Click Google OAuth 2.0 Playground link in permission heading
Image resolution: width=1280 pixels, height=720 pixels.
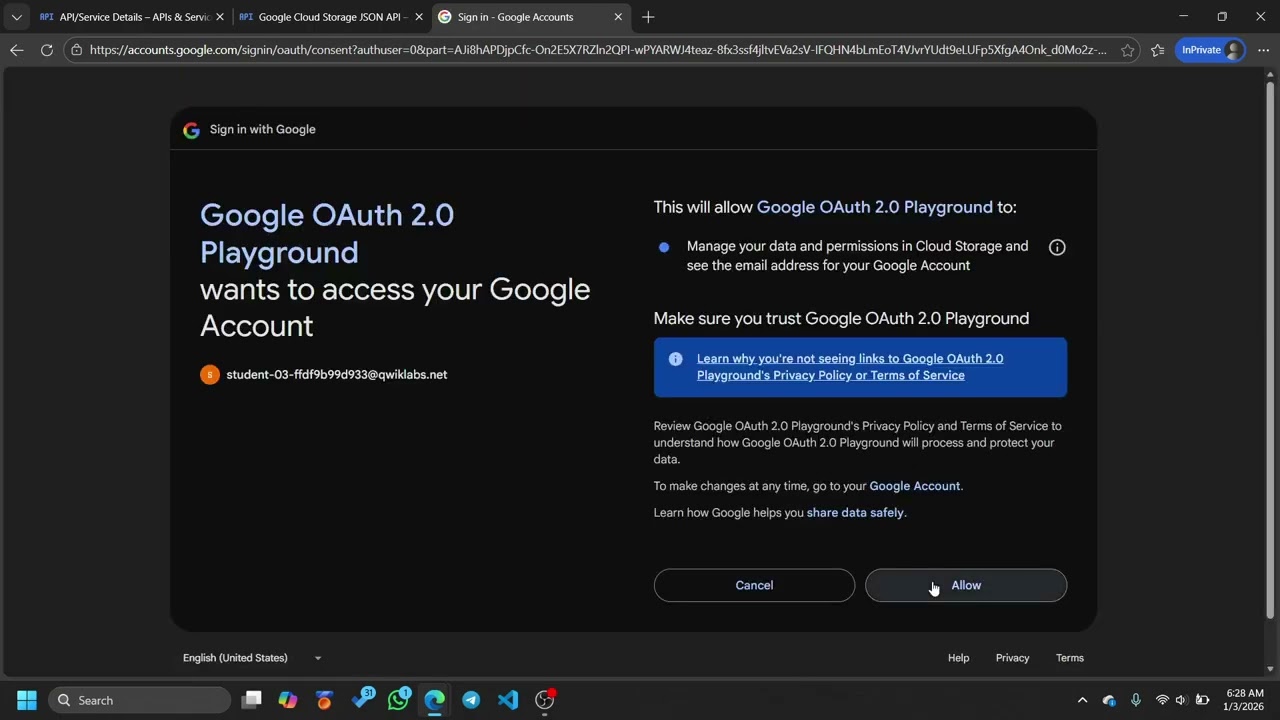874,207
